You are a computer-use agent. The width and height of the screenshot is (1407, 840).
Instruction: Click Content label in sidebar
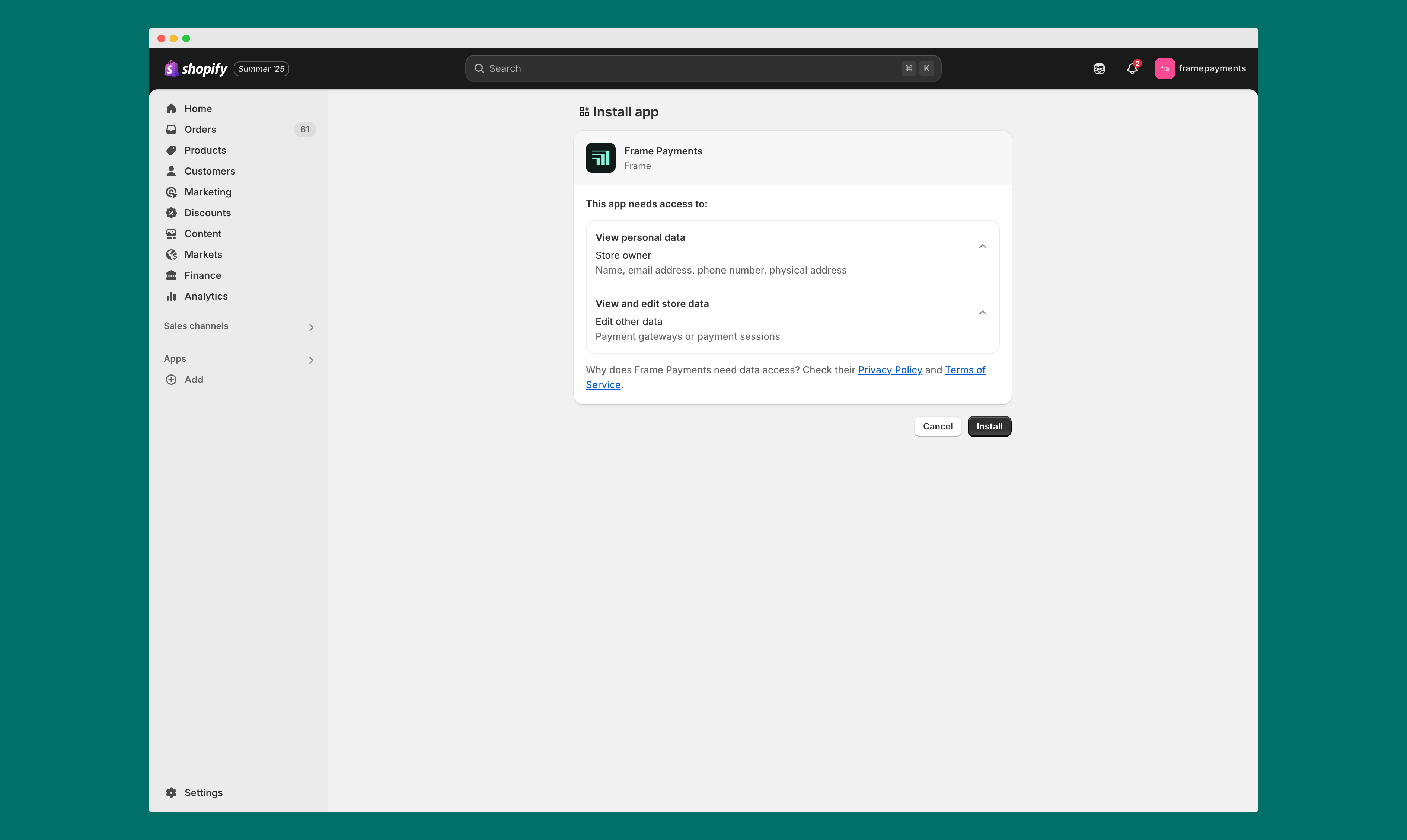tap(202, 234)
